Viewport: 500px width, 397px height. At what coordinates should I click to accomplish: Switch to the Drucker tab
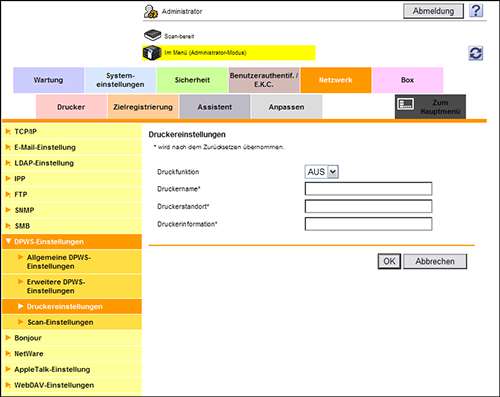[71, 107]
